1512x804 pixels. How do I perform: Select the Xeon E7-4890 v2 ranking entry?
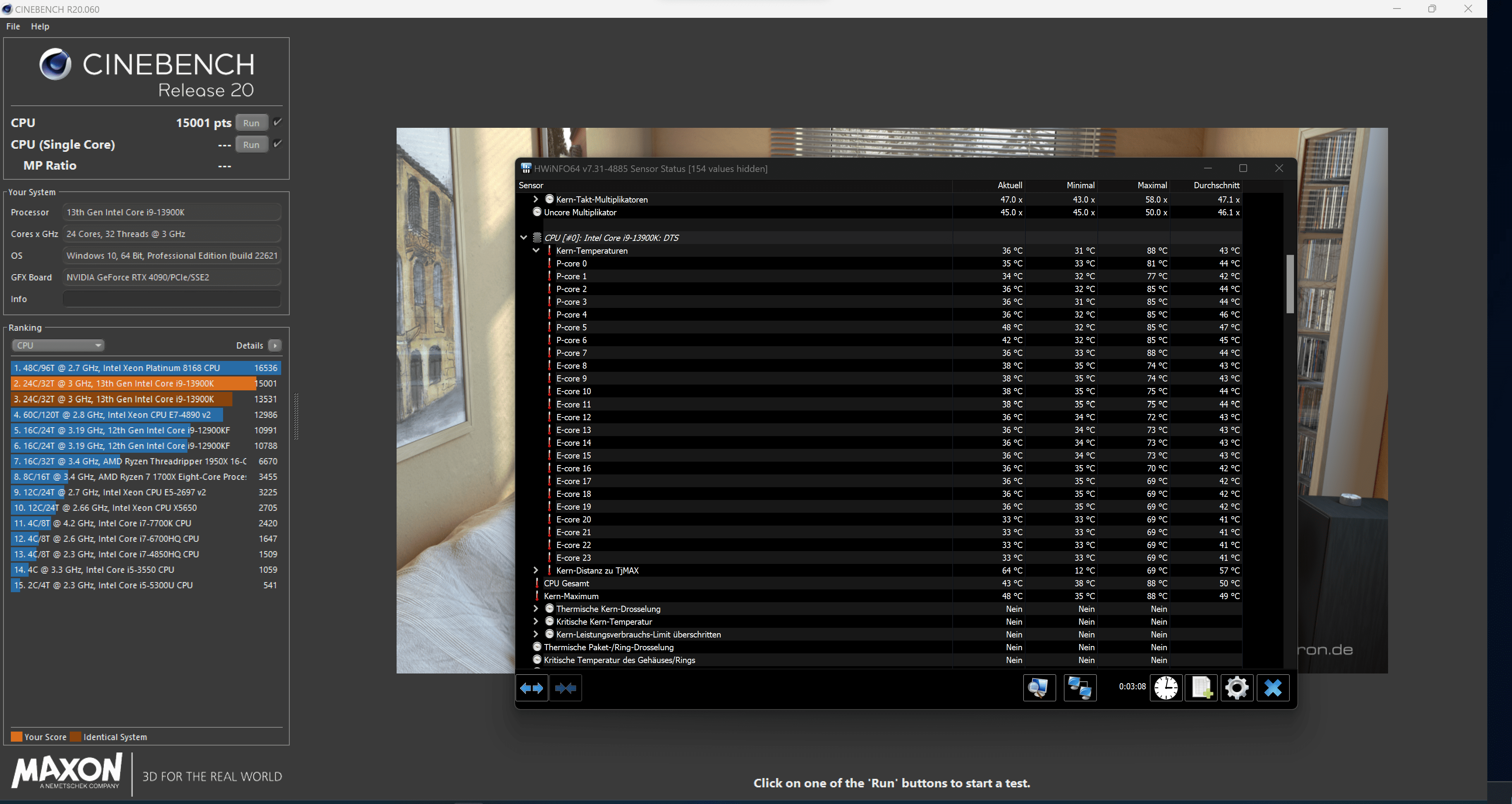[146, 414]
